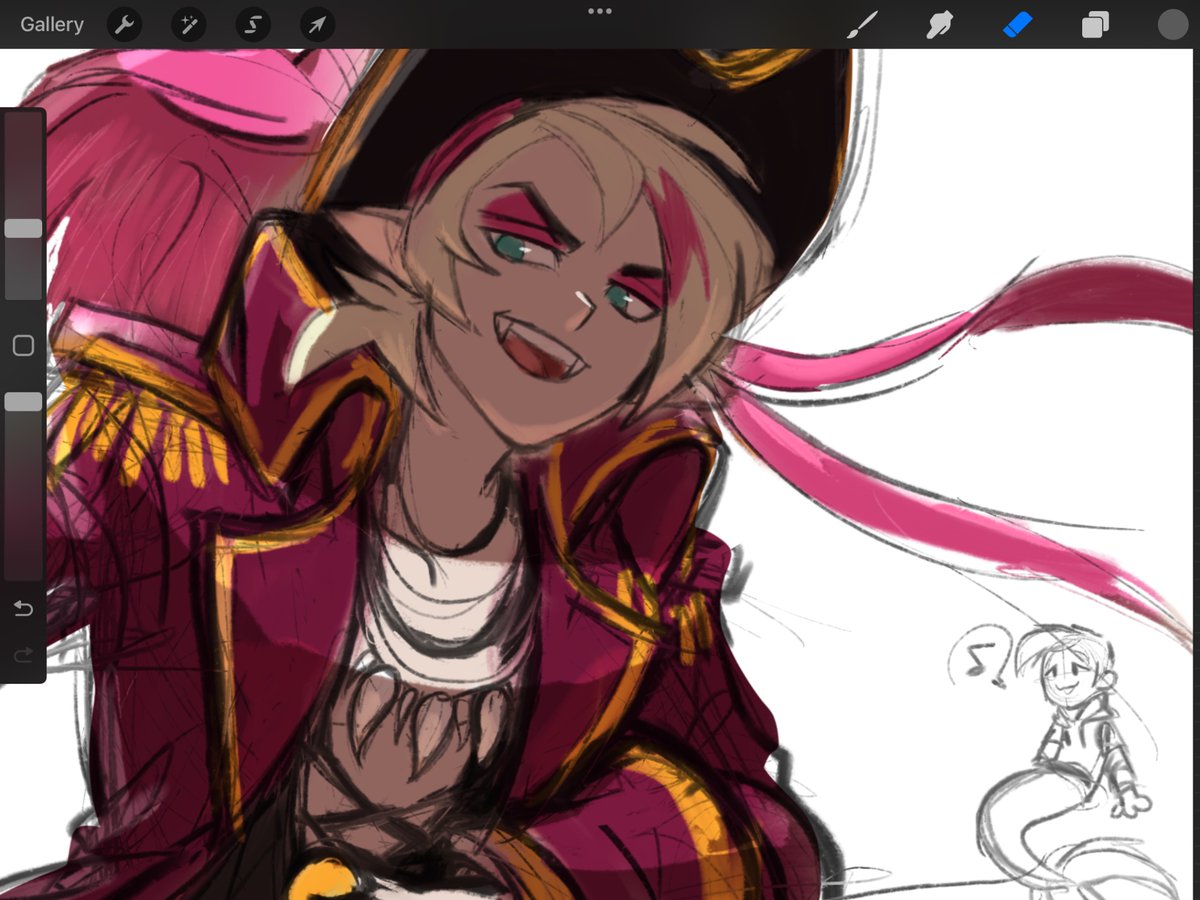Select the Eraser tool
1200x900 pixels.
point(1016,25)
